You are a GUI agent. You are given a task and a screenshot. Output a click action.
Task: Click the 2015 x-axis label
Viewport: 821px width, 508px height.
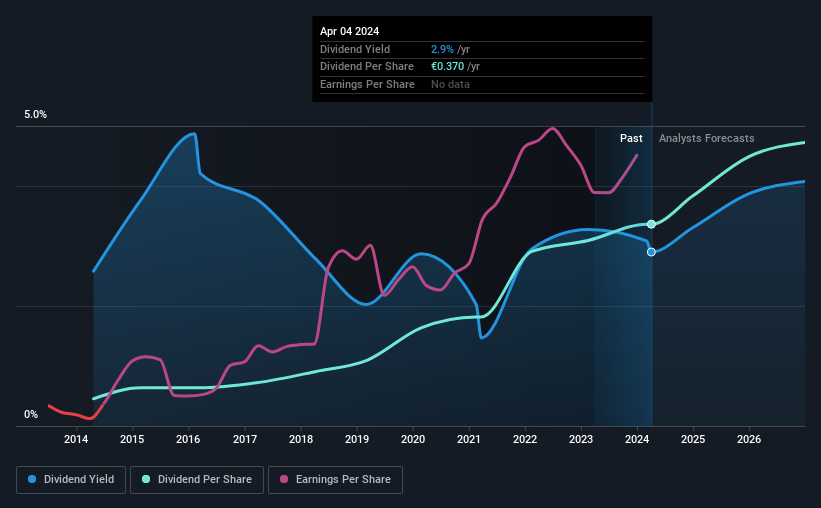click(x=132, y=439)
